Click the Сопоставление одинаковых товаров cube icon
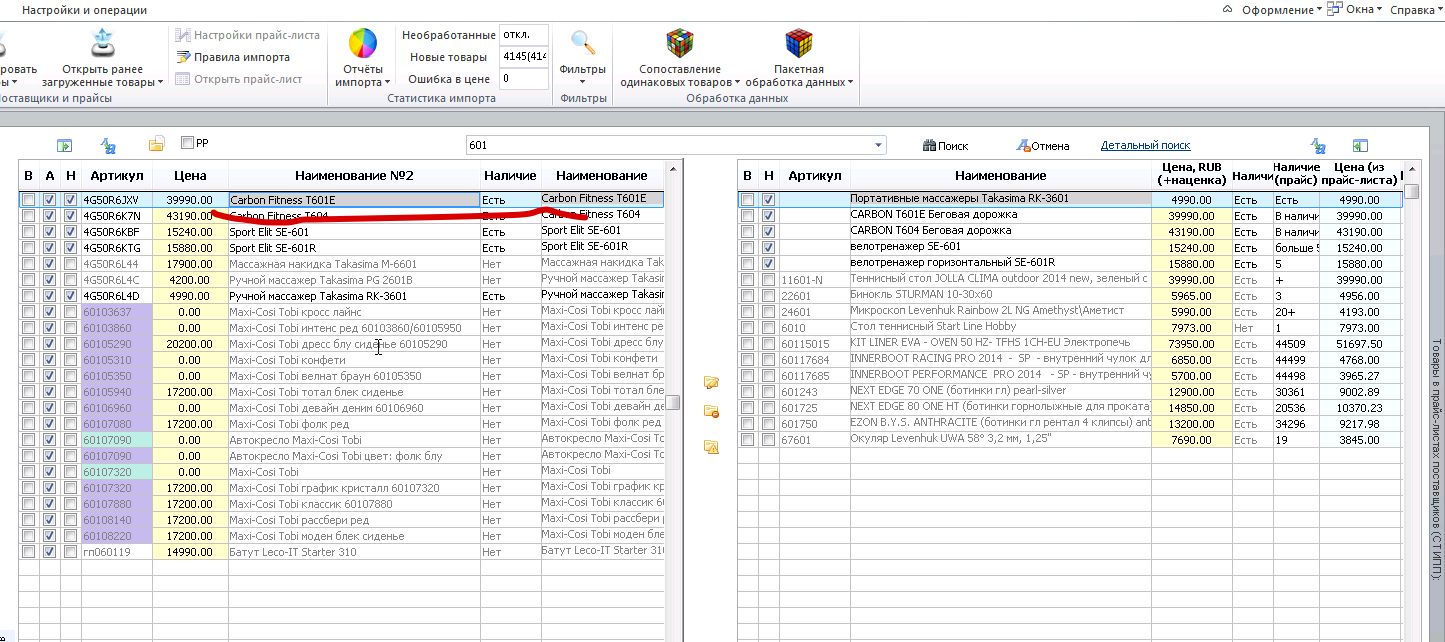This screenshot has width=1445, height=642. click(x=680, y=43)
